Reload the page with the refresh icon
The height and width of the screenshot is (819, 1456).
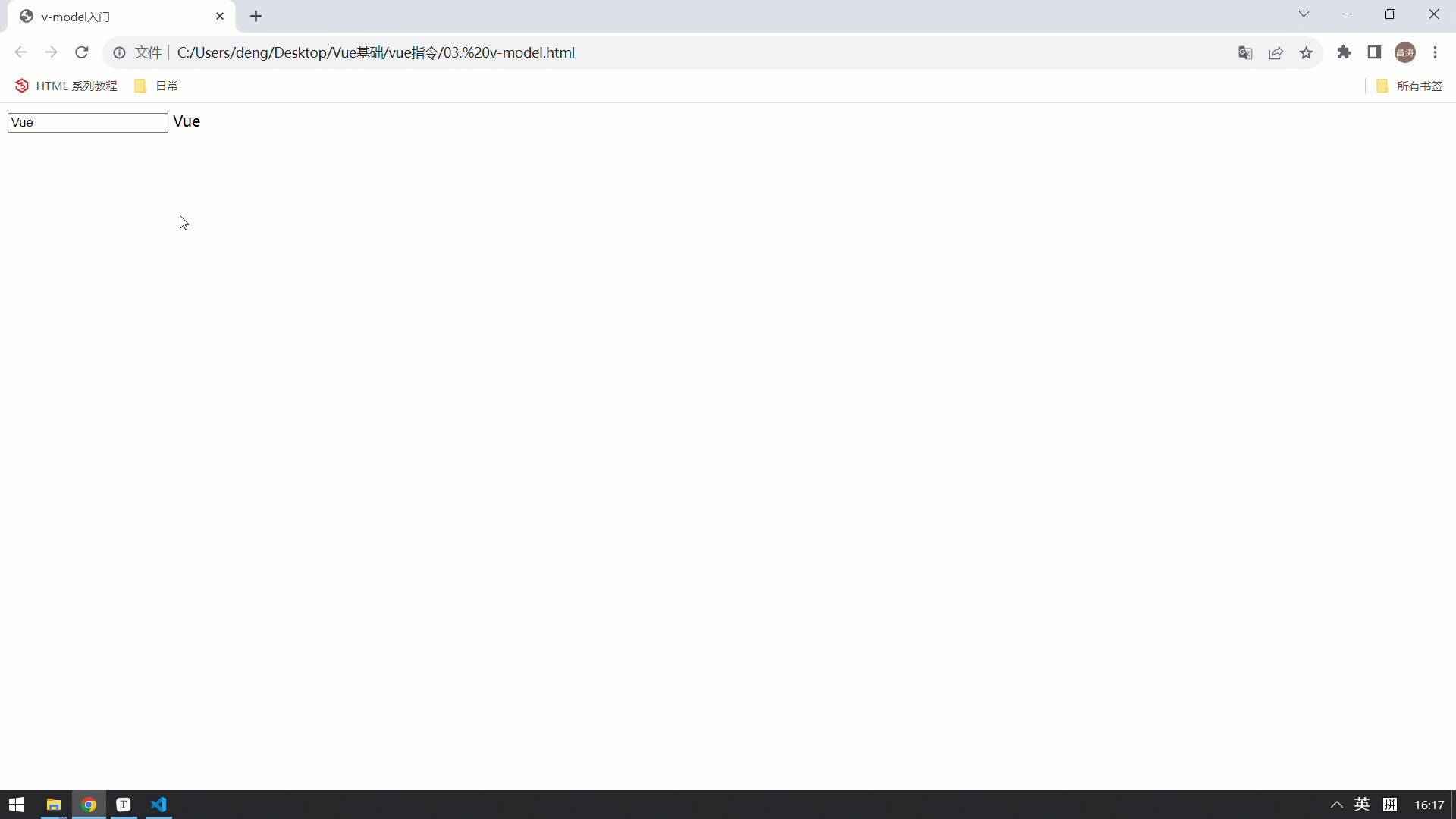tap(82, 52)
